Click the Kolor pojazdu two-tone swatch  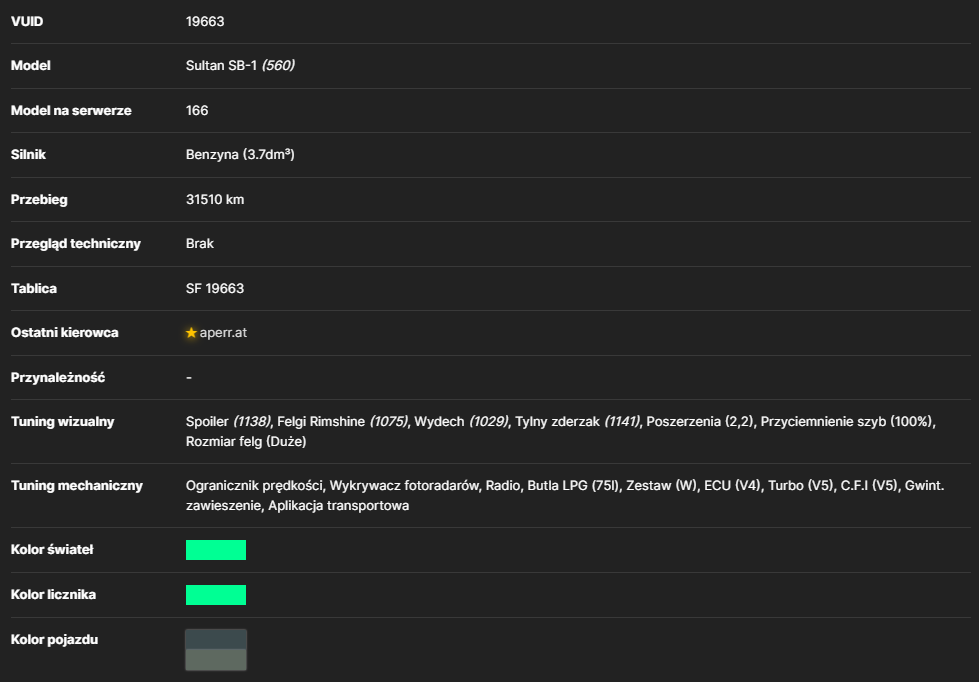pos(216,650)
